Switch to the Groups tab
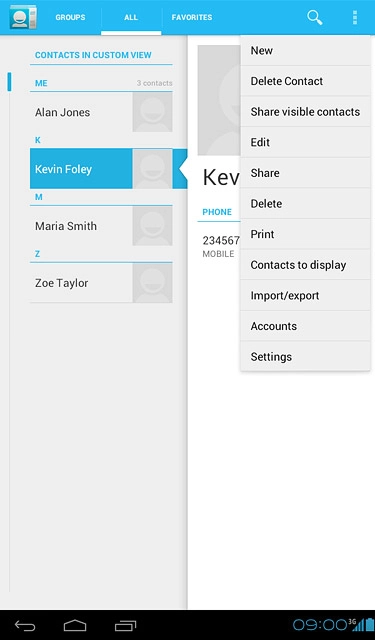 (70, 17)
